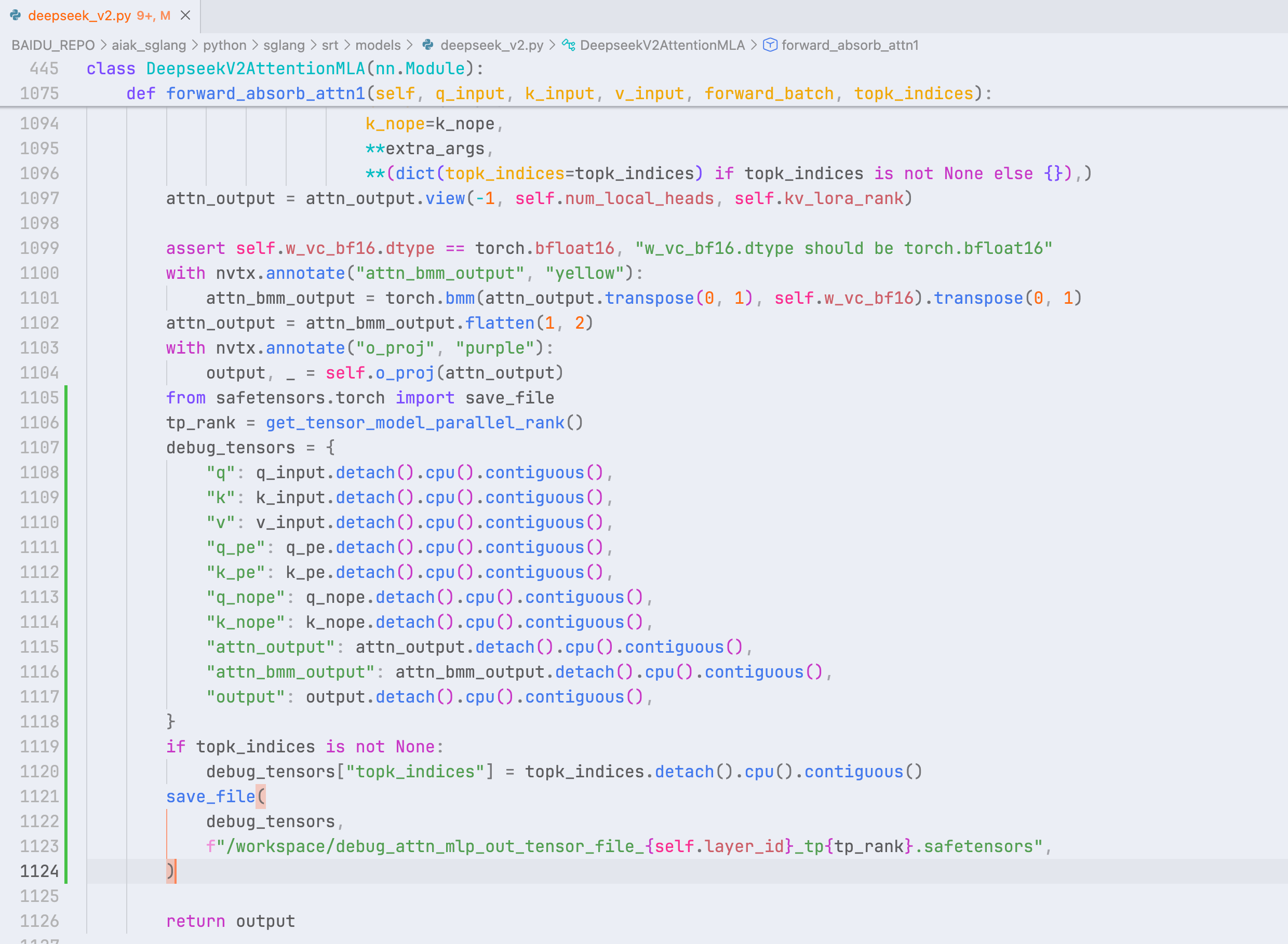This screenshot has width=1288, height=944.
Task: Open aiak_sglang breadcrumb dropdown
Action: click(x=149, y=45)
